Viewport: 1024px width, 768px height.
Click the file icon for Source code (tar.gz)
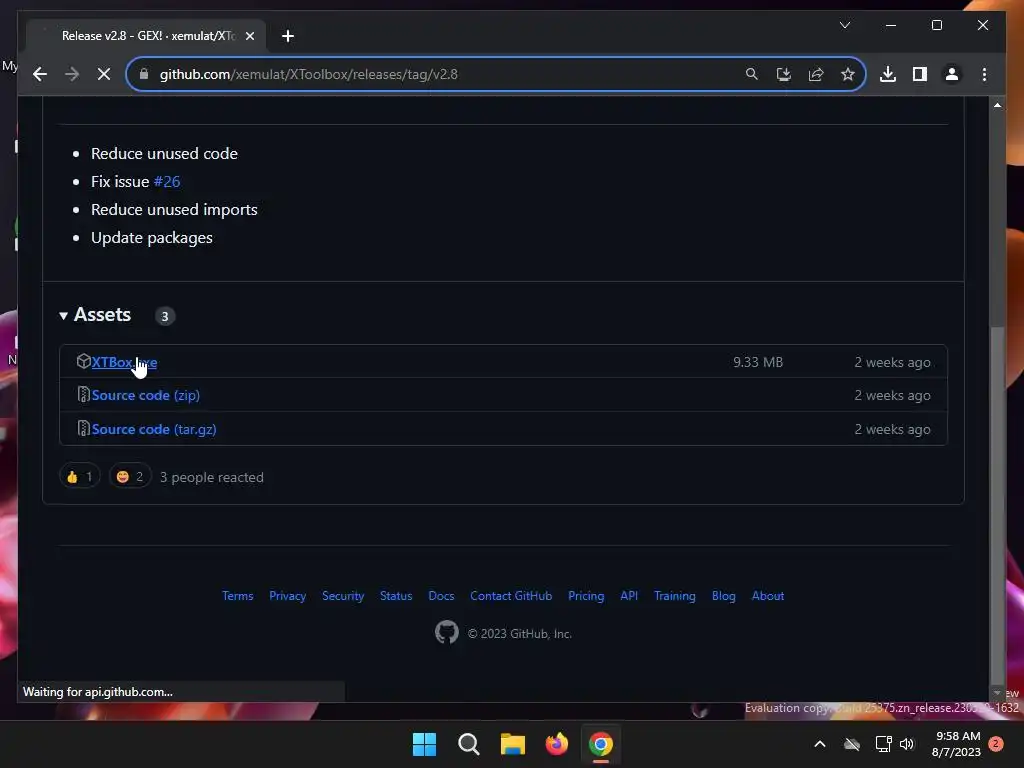click(x=83, y=428)
